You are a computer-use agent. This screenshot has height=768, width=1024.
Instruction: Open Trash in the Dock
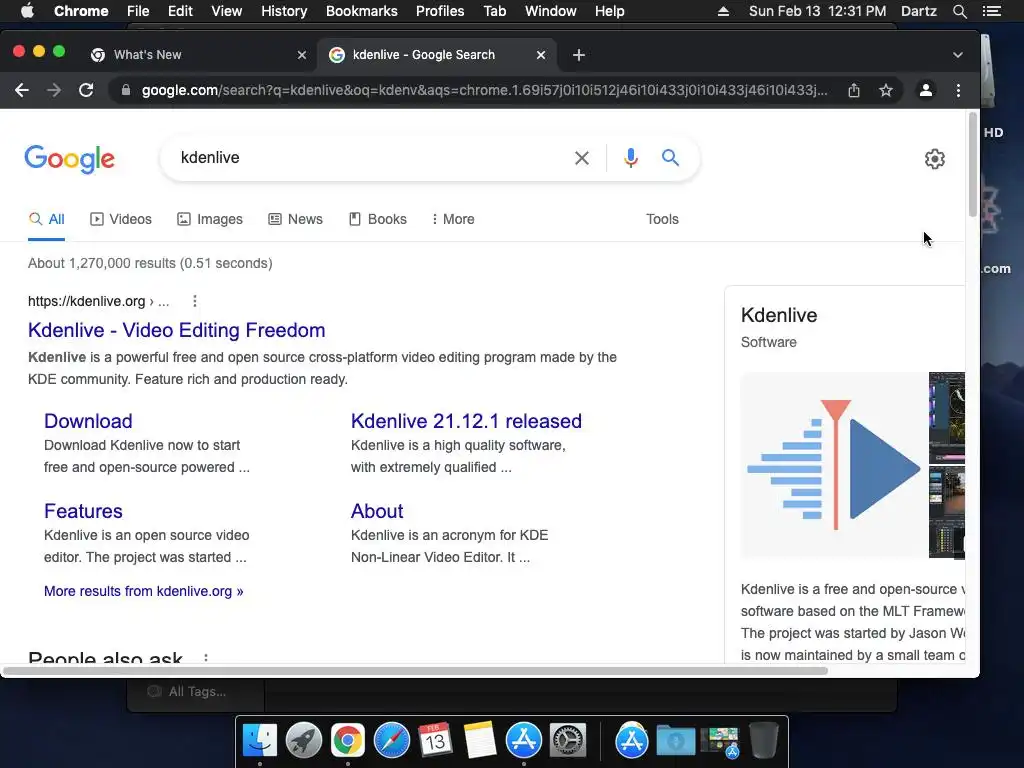(x=763, y=740)
